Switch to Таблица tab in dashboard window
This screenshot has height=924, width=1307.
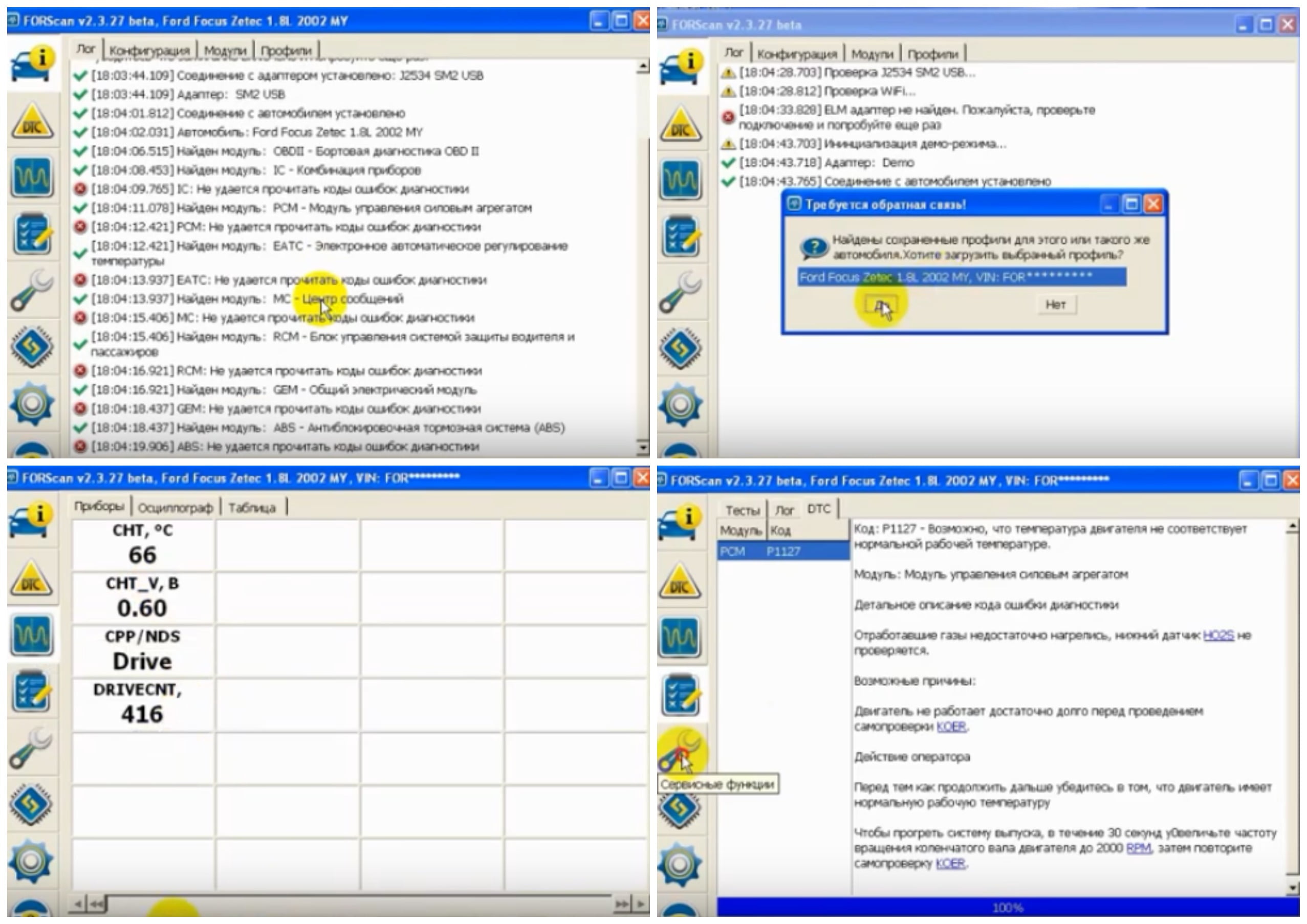252,508
